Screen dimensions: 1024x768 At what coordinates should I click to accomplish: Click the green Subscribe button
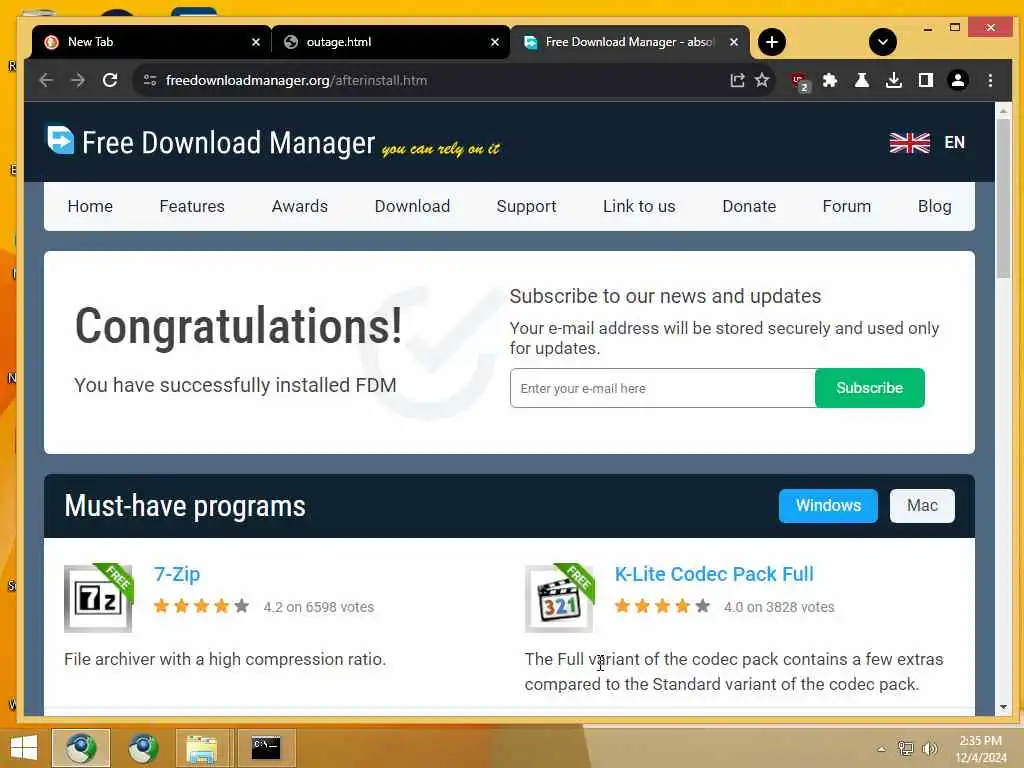(870, 388)
